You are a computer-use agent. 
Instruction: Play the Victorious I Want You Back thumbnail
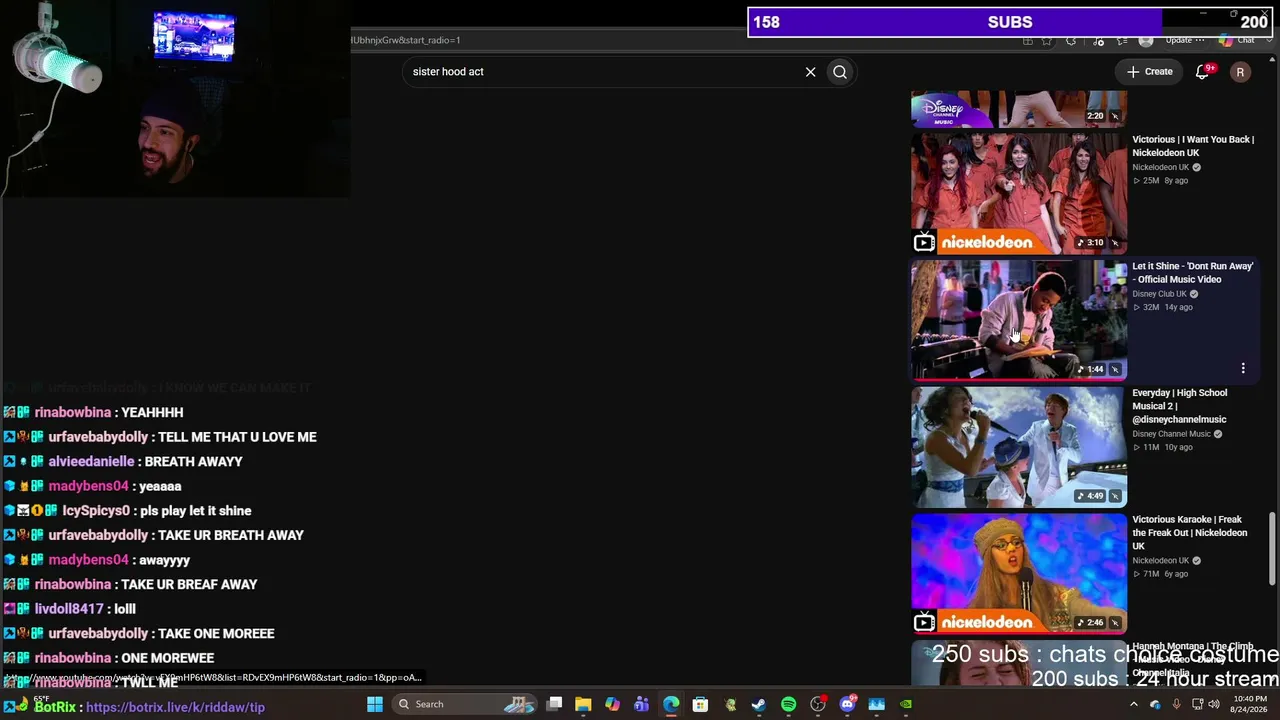(1019, 193)
